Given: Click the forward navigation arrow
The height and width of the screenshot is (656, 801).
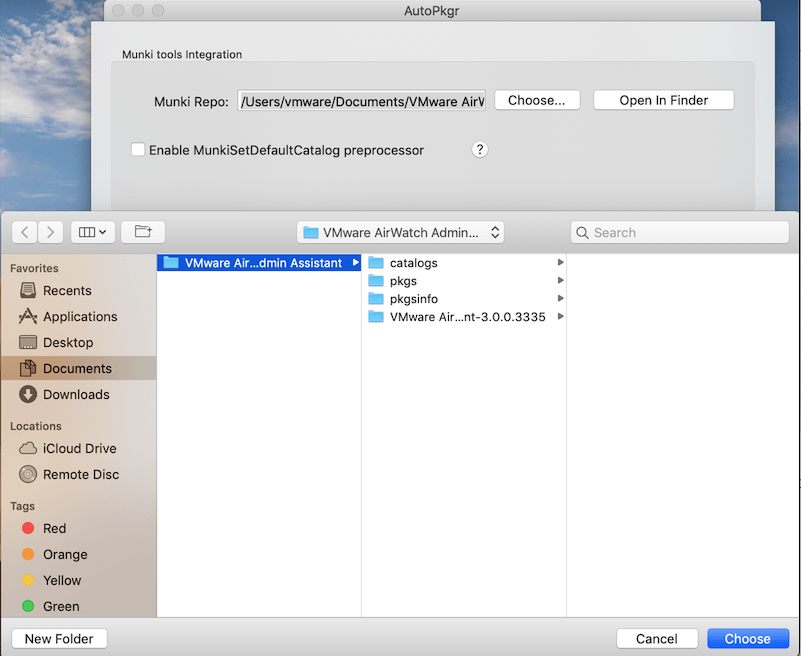Looking at the screenshot, I should point(50,232).
